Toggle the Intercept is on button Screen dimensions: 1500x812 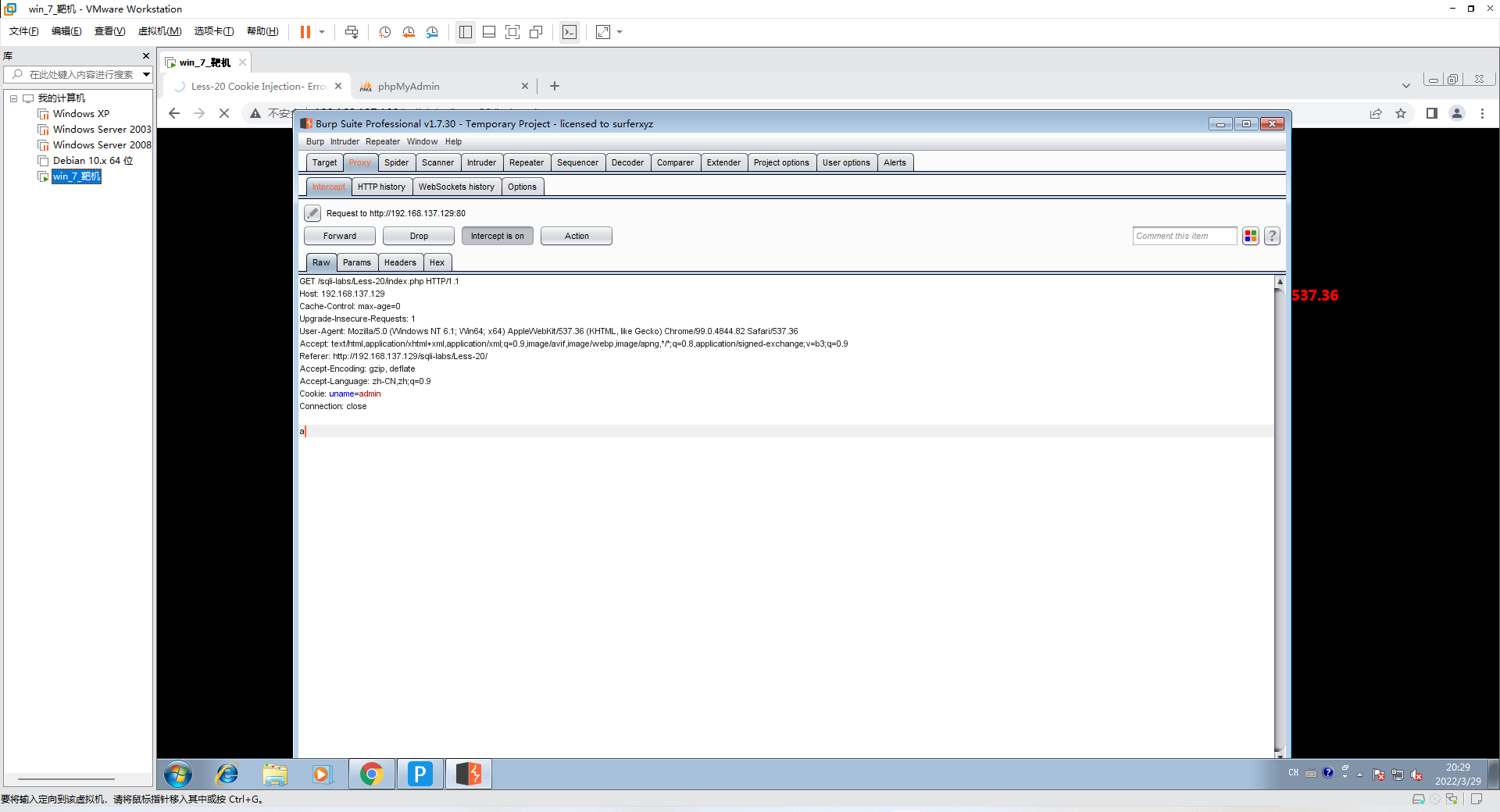[498, 236]
